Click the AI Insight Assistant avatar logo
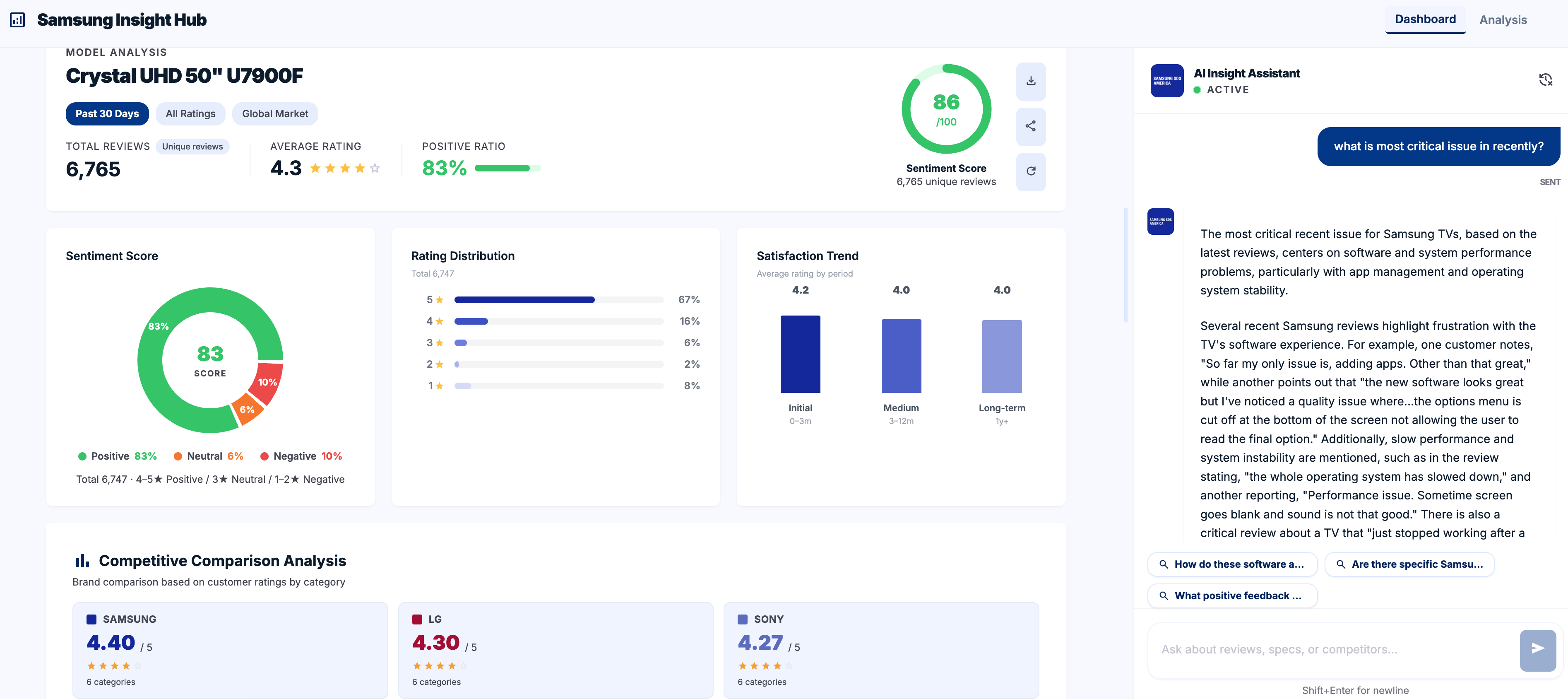 1167,80
